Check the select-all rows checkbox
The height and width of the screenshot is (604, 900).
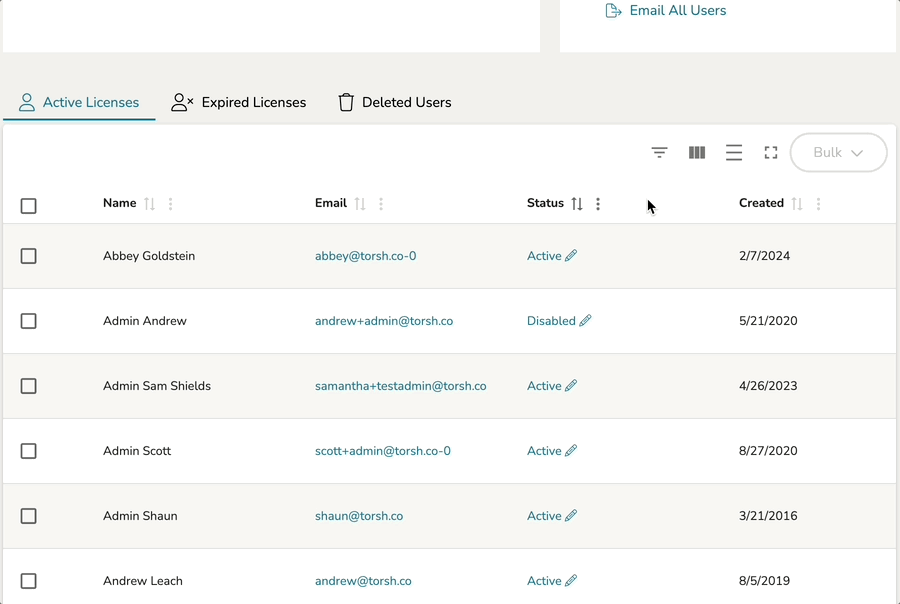29,206
